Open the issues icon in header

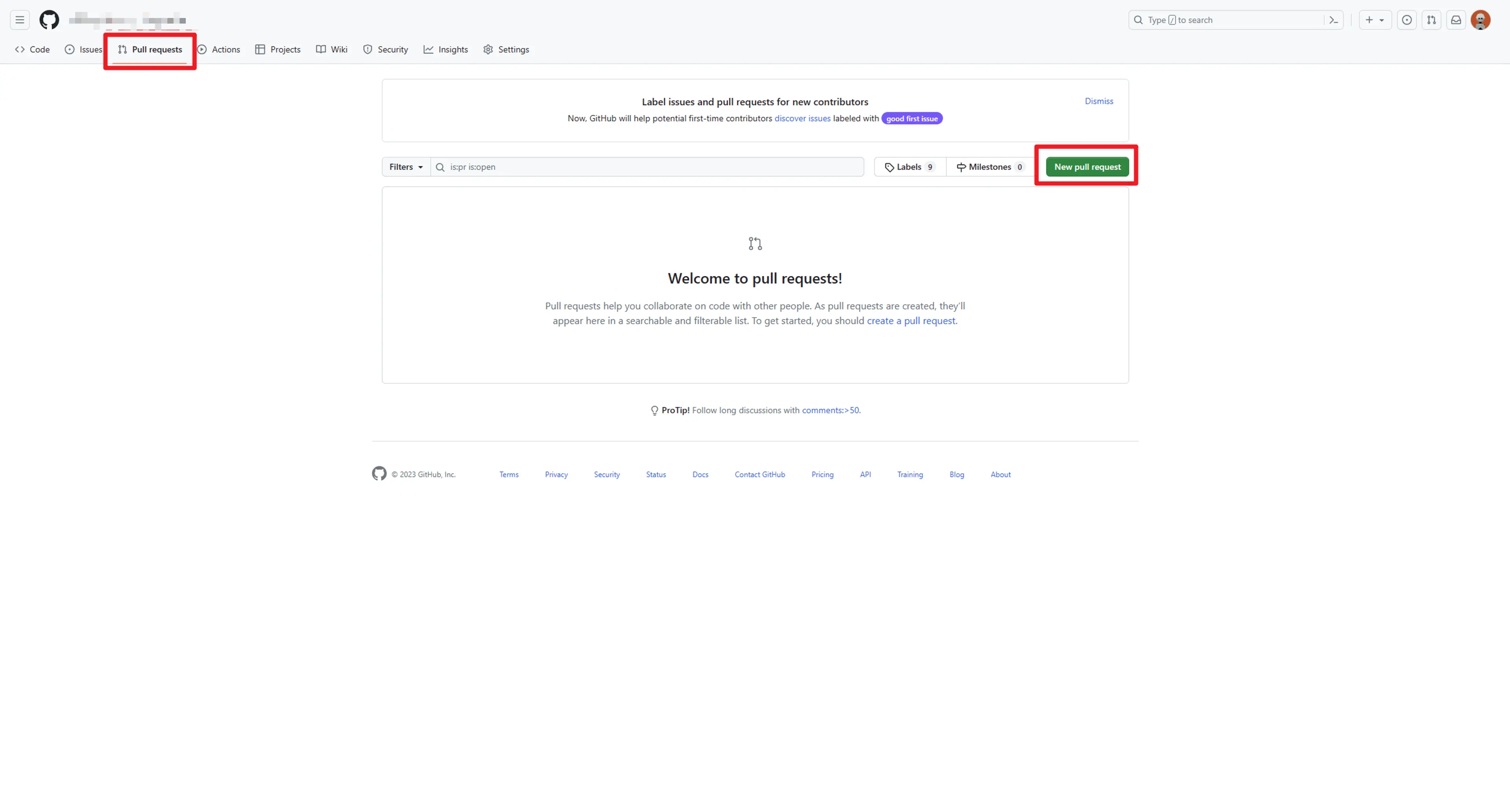coord(1406,20)
